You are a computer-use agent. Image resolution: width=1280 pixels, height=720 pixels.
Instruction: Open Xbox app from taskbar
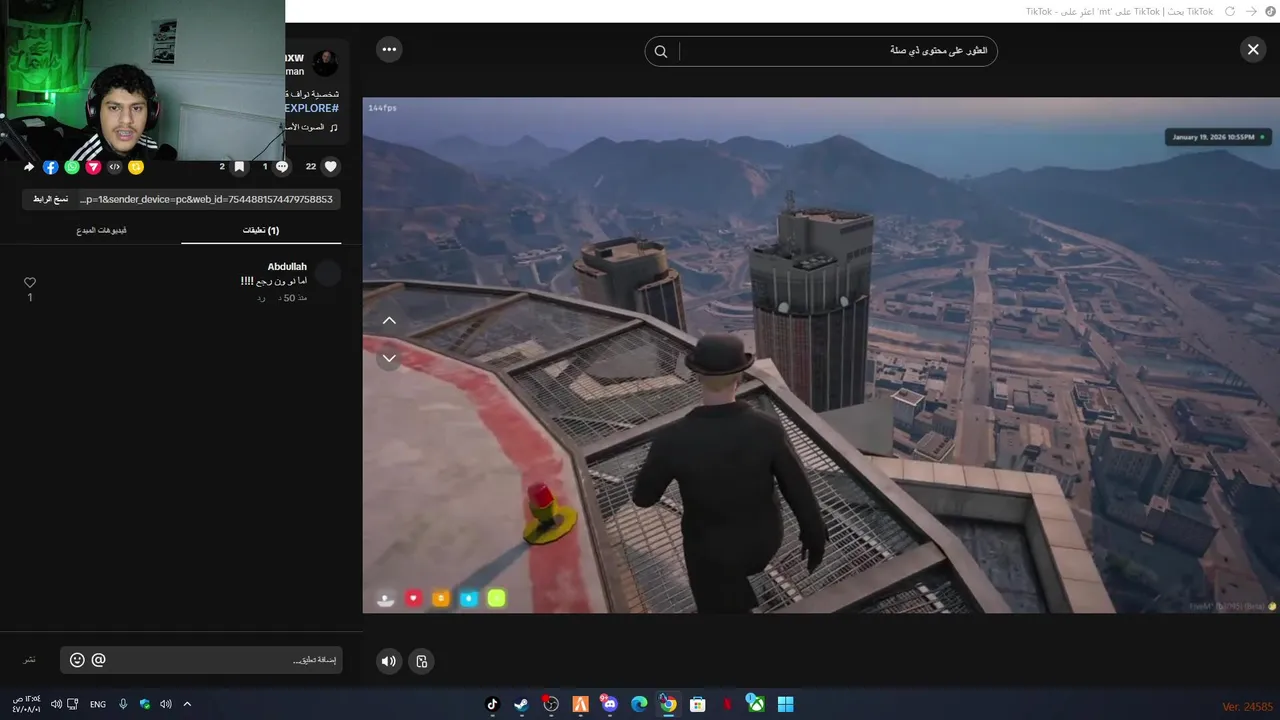pyautogui.click(x=757, y=704)
